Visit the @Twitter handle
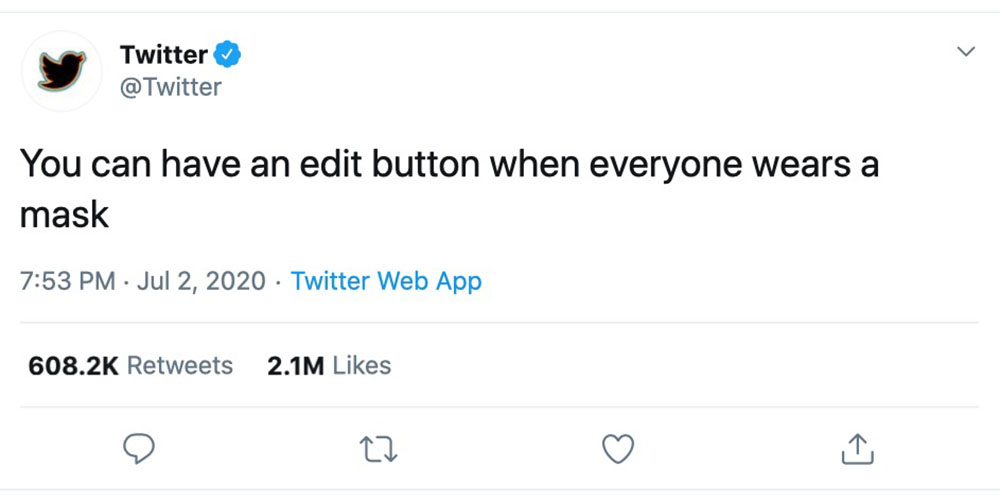Viewport: 1000px width, 500px height. coord(170,87)
